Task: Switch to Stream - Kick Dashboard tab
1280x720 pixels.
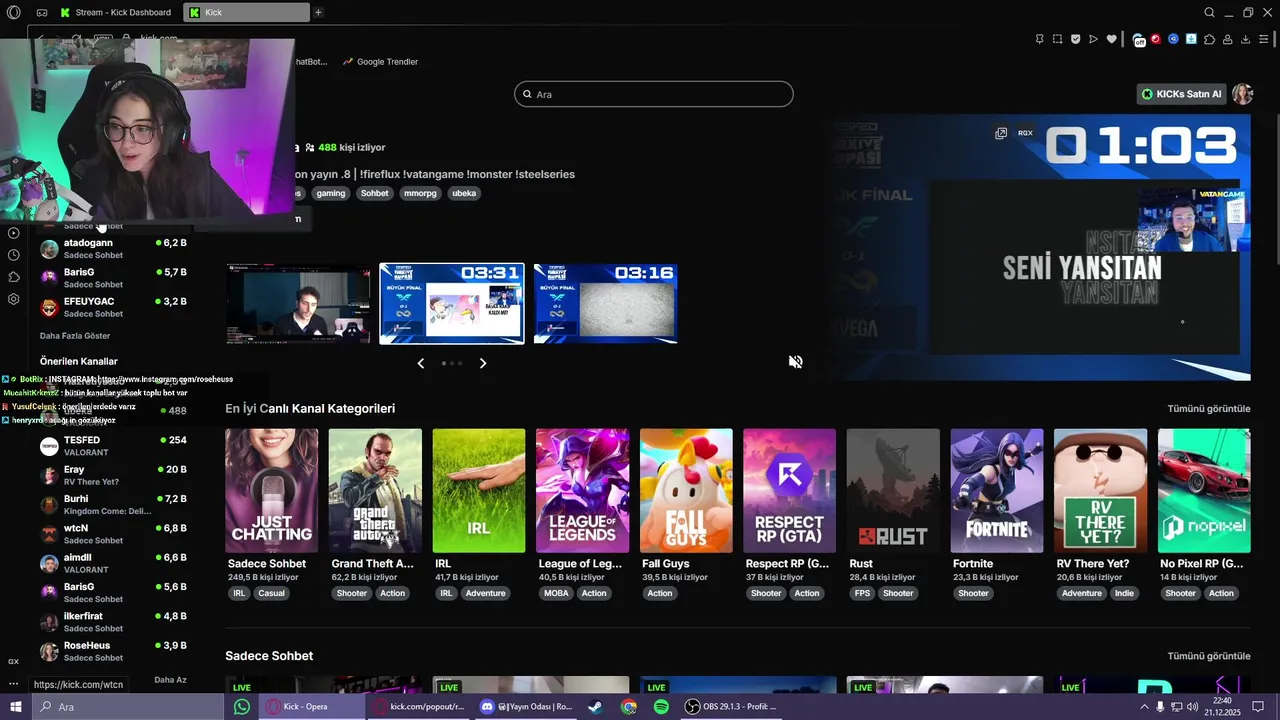Action: 118,12
